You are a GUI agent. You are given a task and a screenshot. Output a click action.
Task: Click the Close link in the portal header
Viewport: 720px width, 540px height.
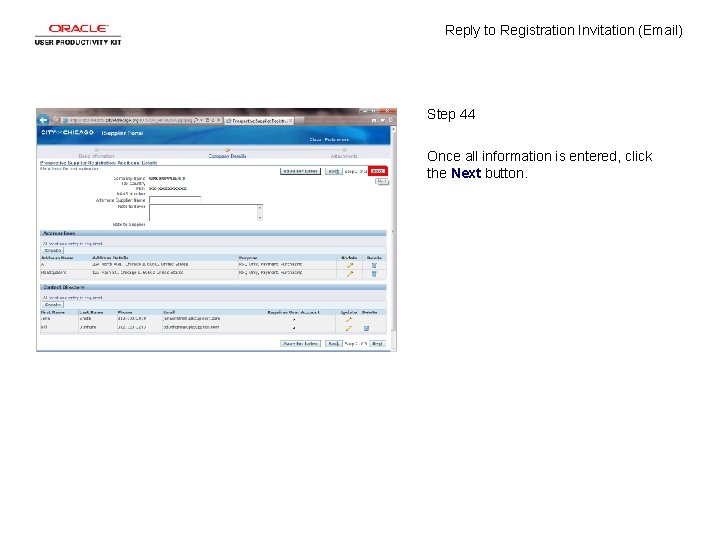315,140
